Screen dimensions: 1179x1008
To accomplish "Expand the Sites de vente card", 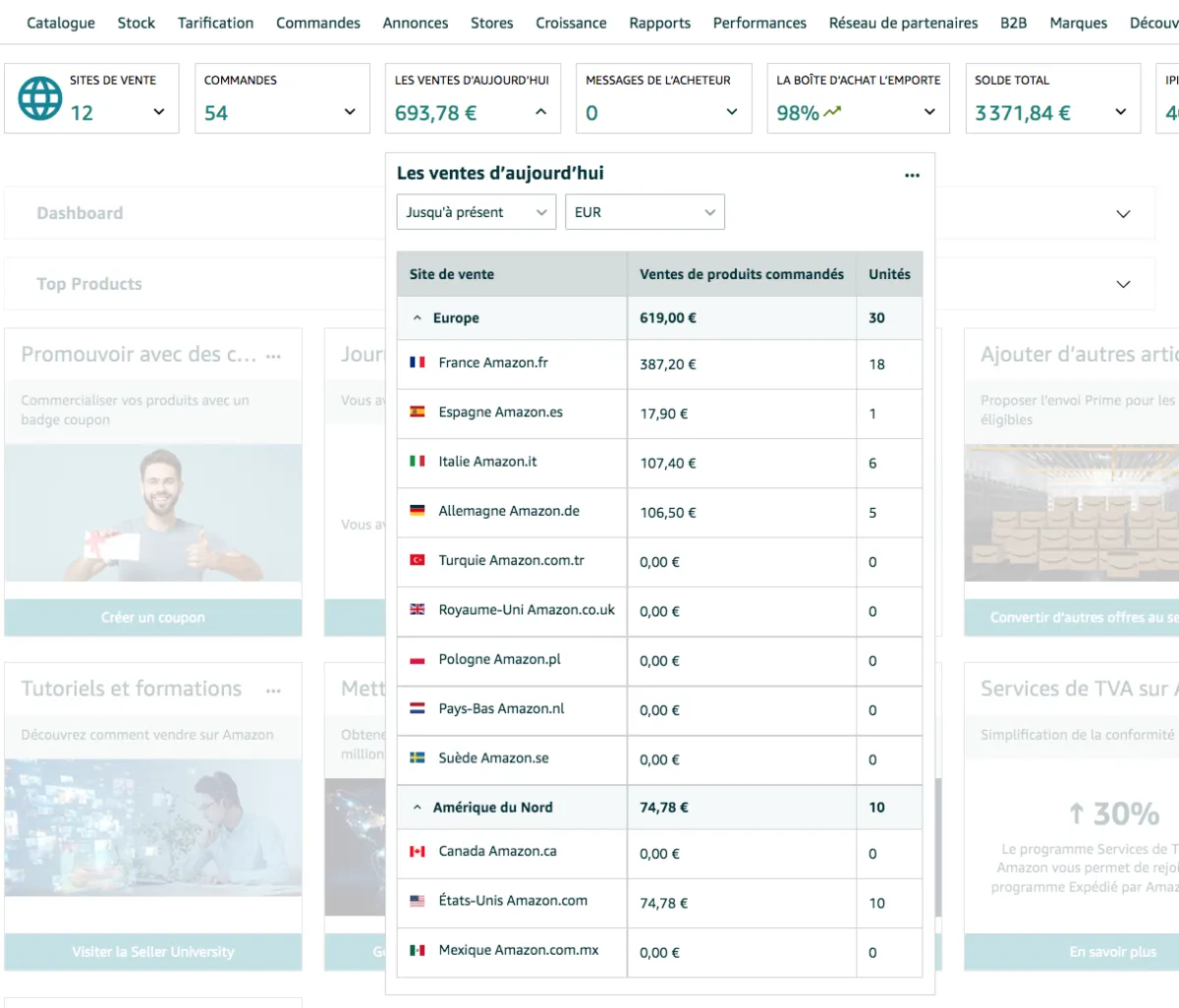I will pos(159,112).
